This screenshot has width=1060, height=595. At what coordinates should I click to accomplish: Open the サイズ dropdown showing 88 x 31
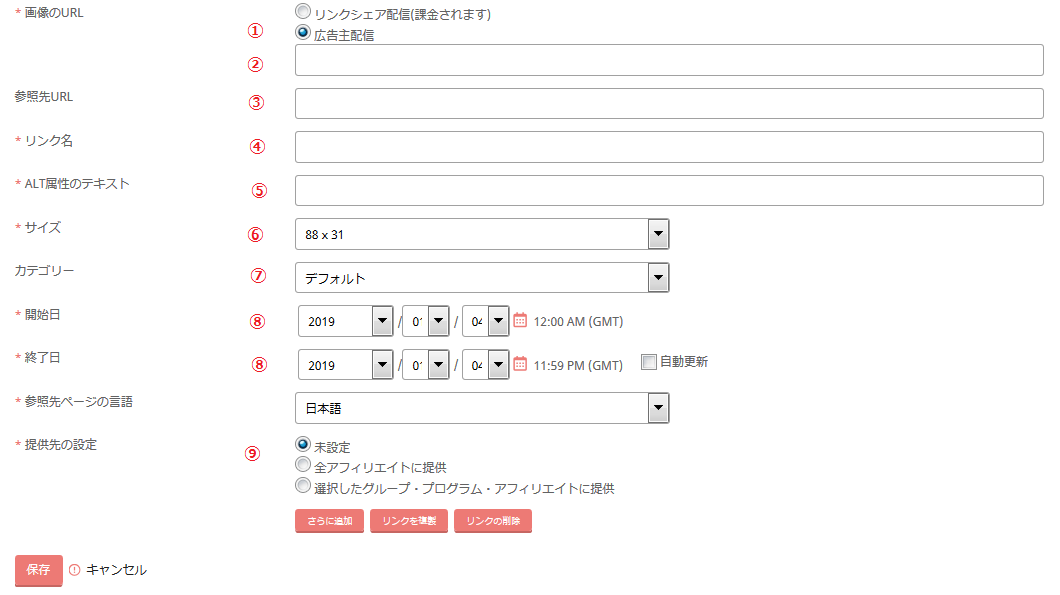click(482, 234)
